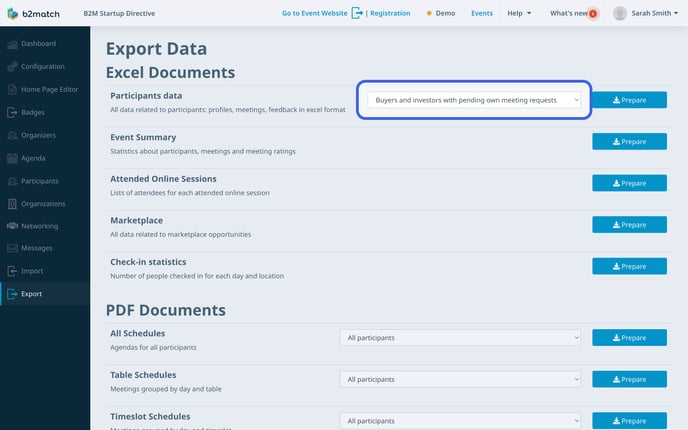688x430 pixels.
Task: Expand the Sarah Smith account menu
Action: [655, 14]
